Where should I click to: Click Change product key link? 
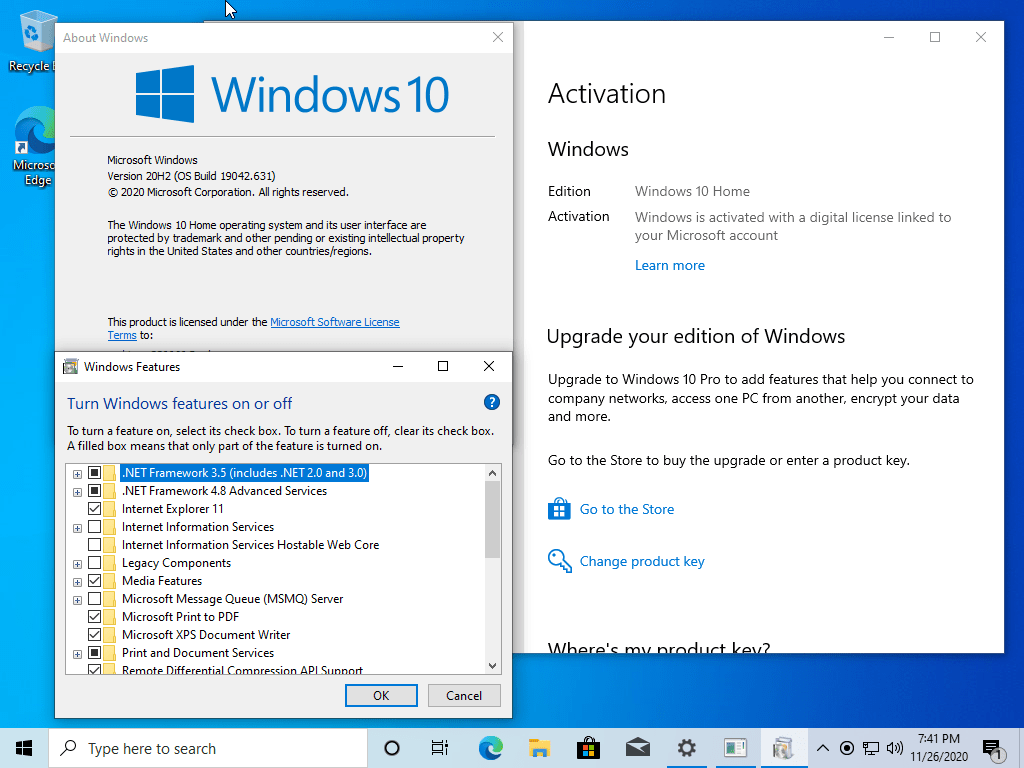642,562
